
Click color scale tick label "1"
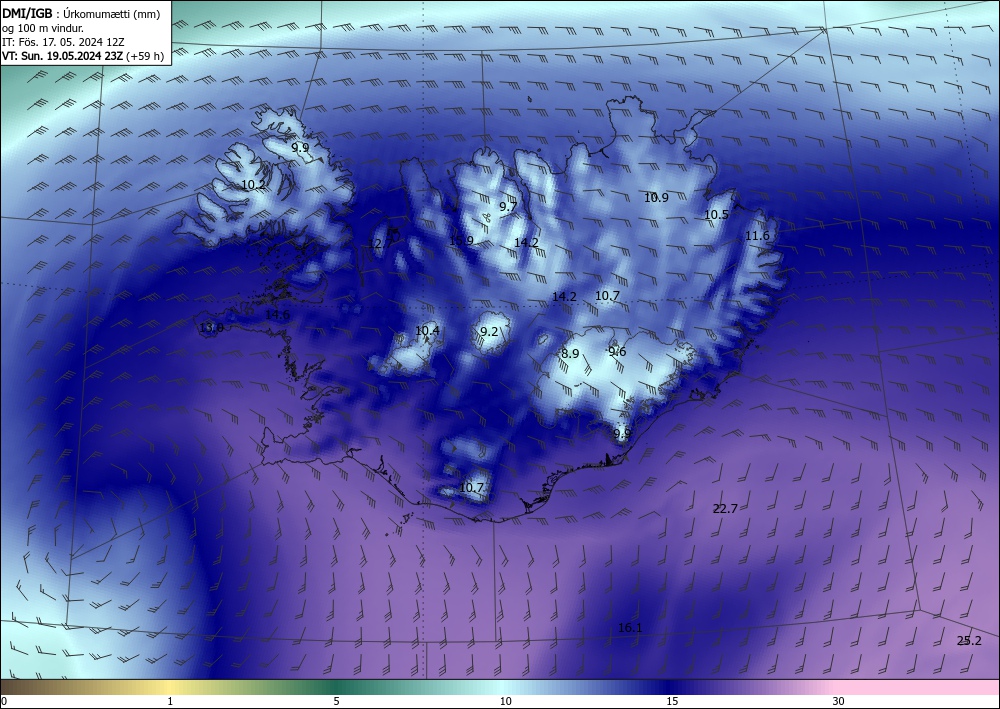pyautogui.click(x=170, y=701)
